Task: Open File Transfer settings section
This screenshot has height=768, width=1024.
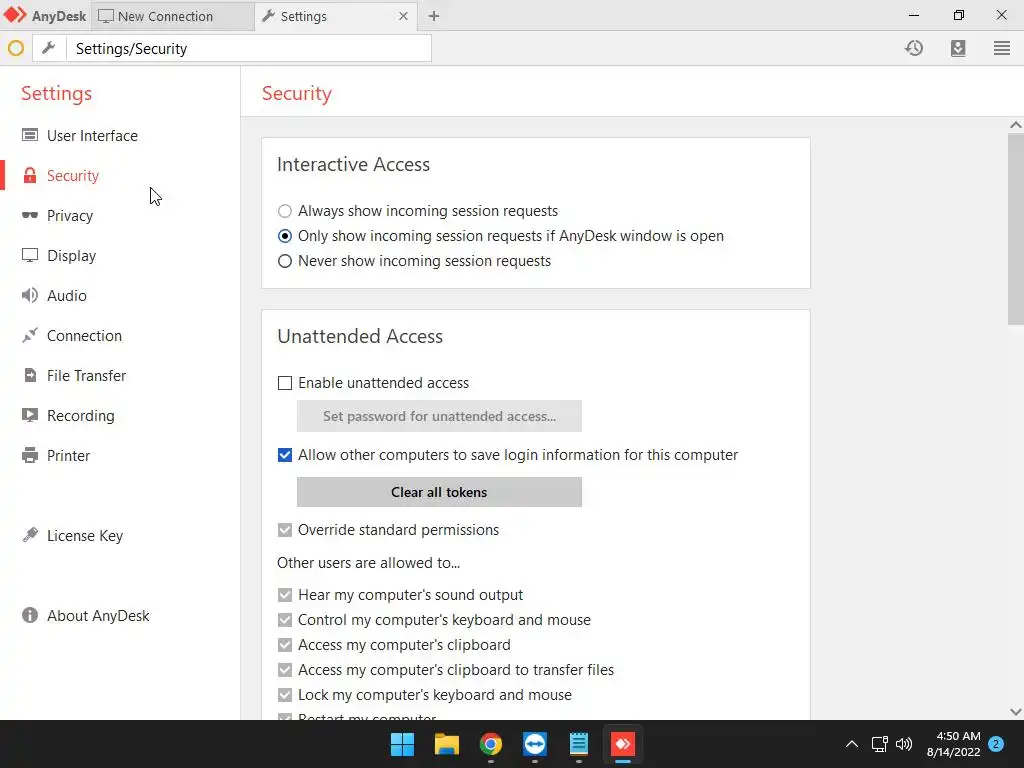Action: point(86,376)
